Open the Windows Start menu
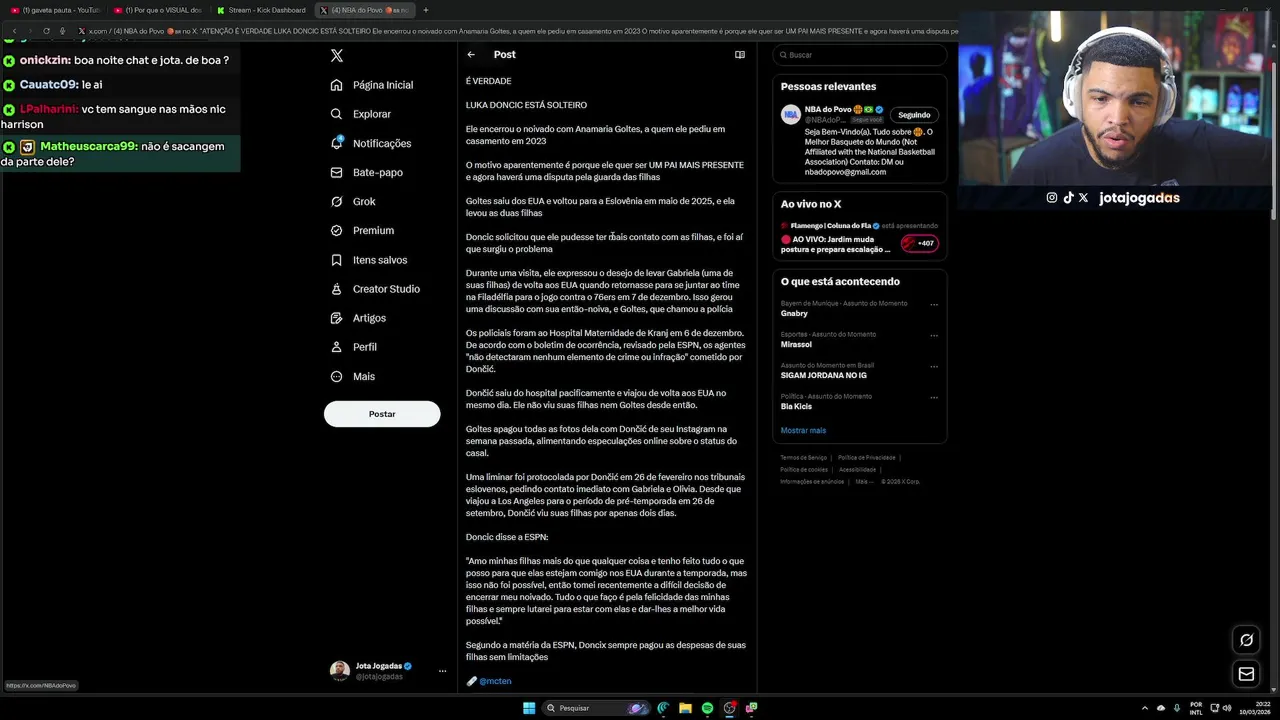Image resolution: width=1280 pixels, height=720 pixels. coord(529,708)
